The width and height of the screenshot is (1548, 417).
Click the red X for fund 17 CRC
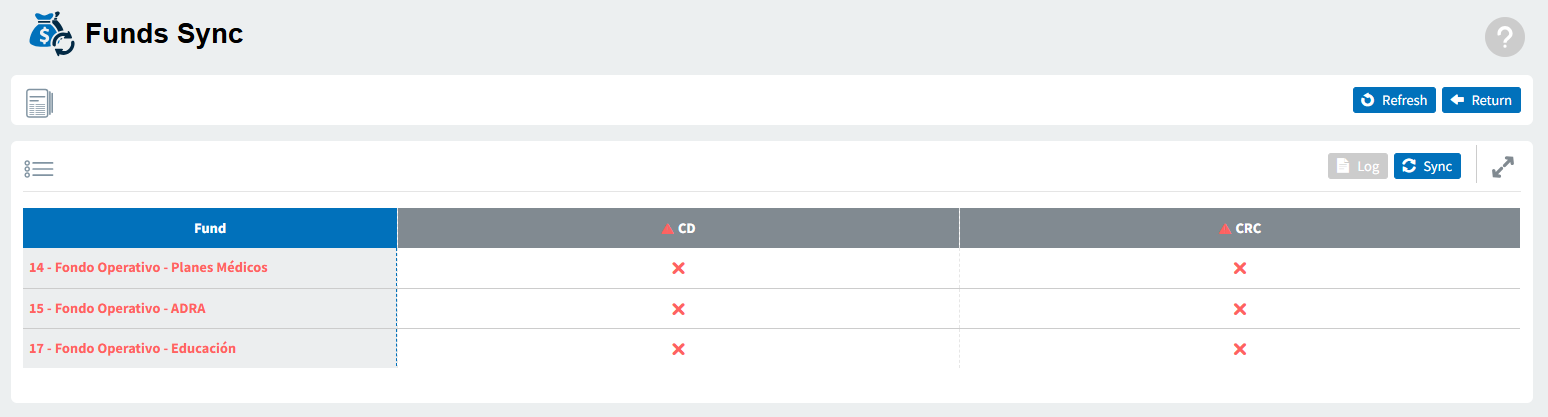(x=1240, y=349)
